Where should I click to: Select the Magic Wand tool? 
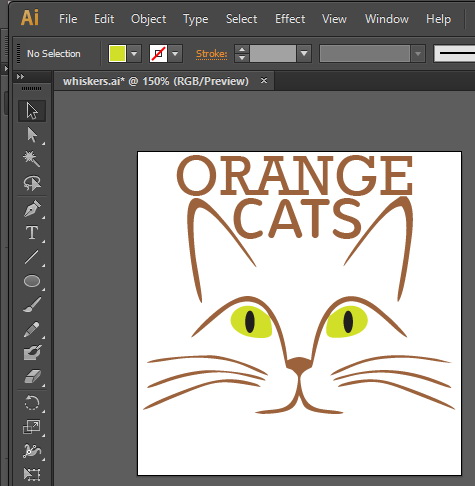pyautogui.click(x=32, y=159)
